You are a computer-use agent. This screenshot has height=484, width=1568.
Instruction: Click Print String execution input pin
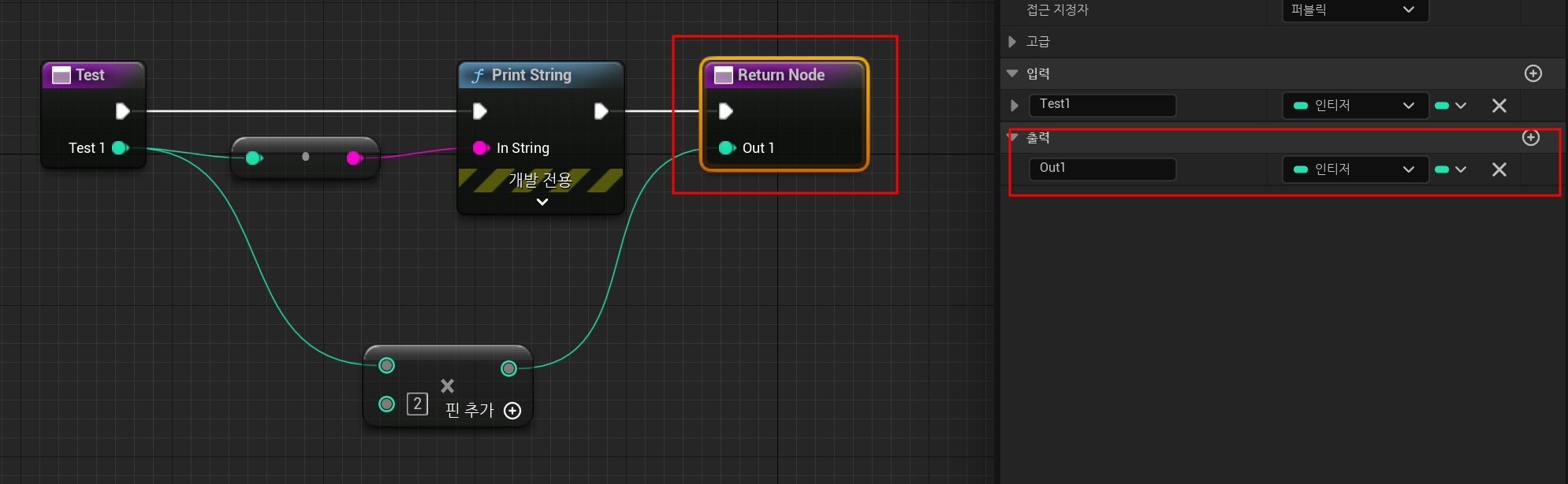(479, 111)
